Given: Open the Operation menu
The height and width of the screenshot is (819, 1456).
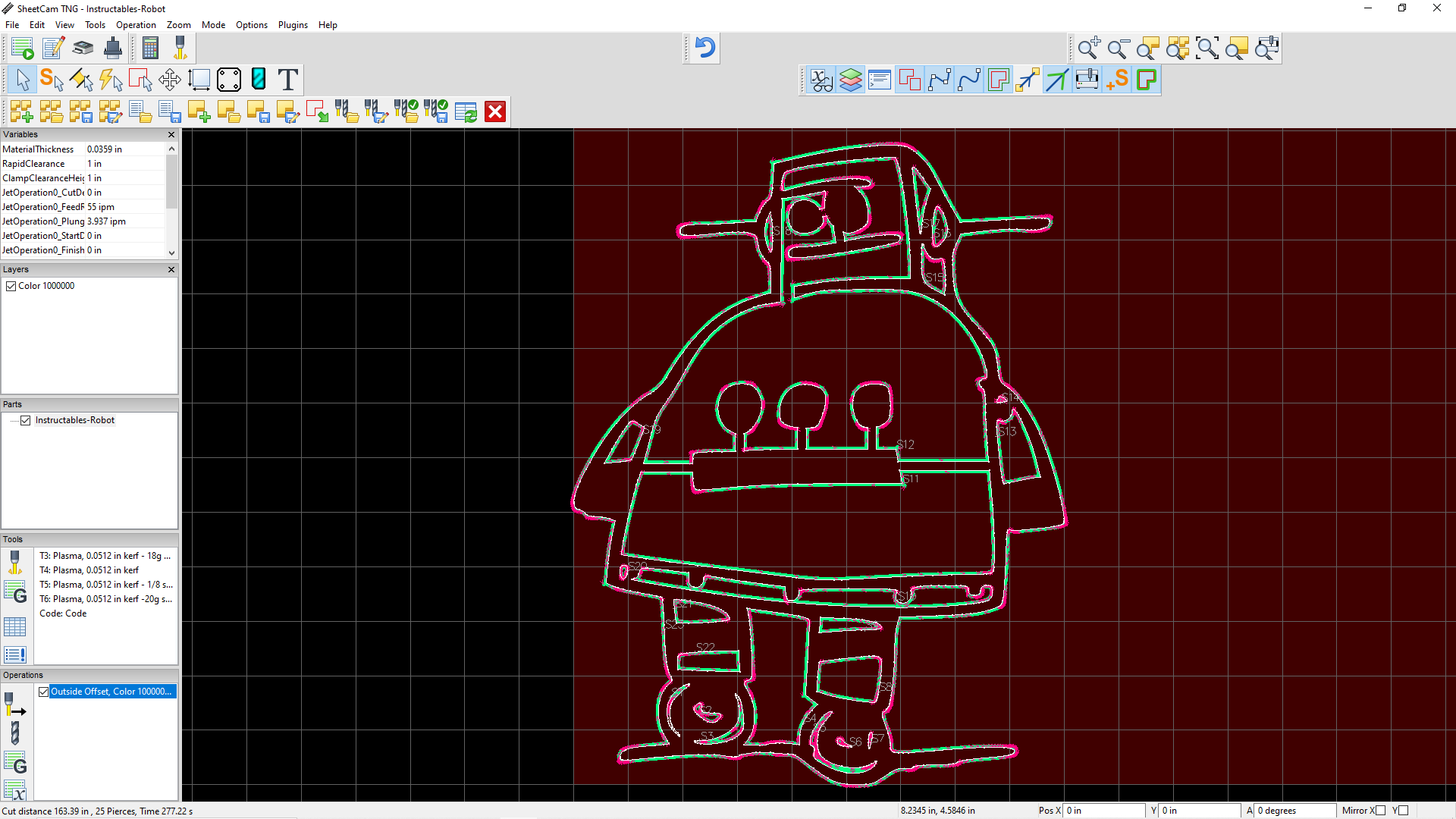Looking at the screenshot, I should 136,25.
